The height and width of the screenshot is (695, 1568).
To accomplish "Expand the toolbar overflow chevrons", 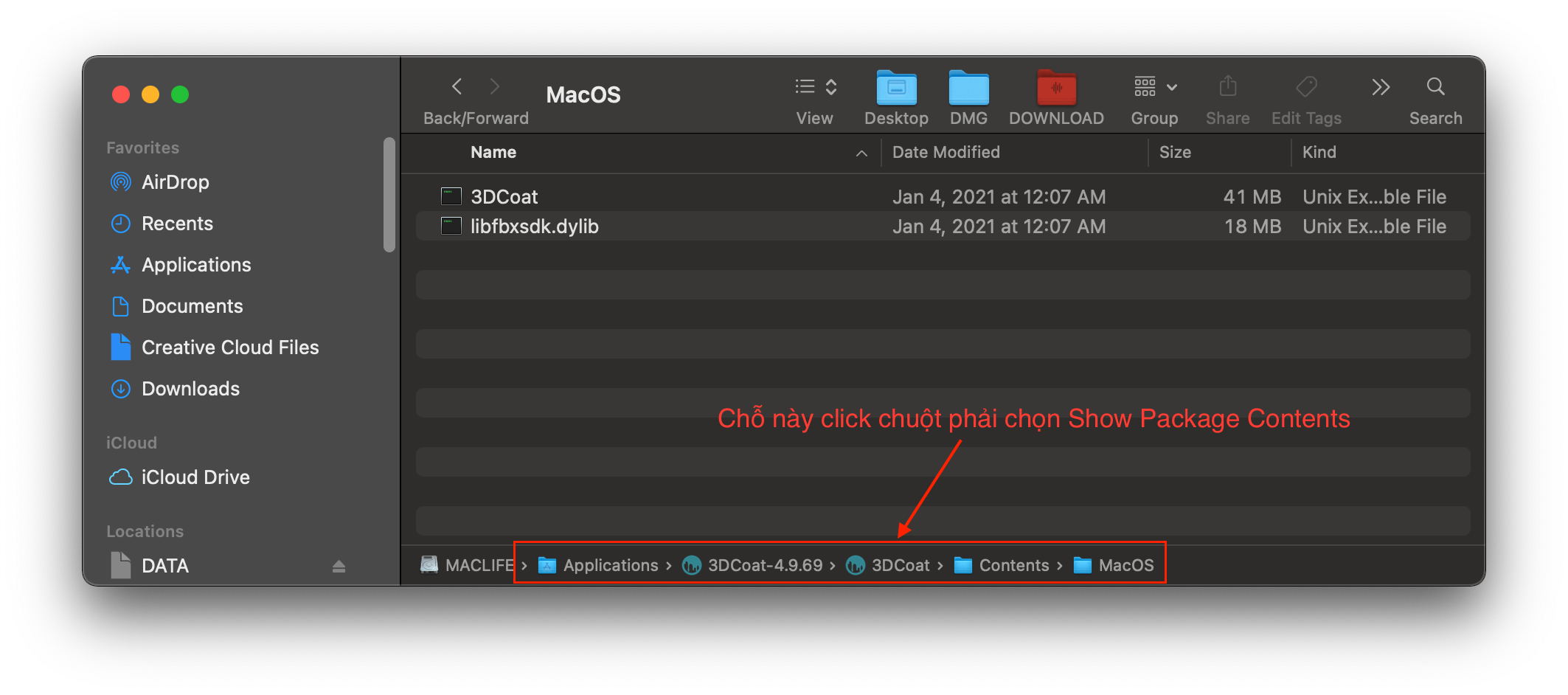I will 1381,87.
